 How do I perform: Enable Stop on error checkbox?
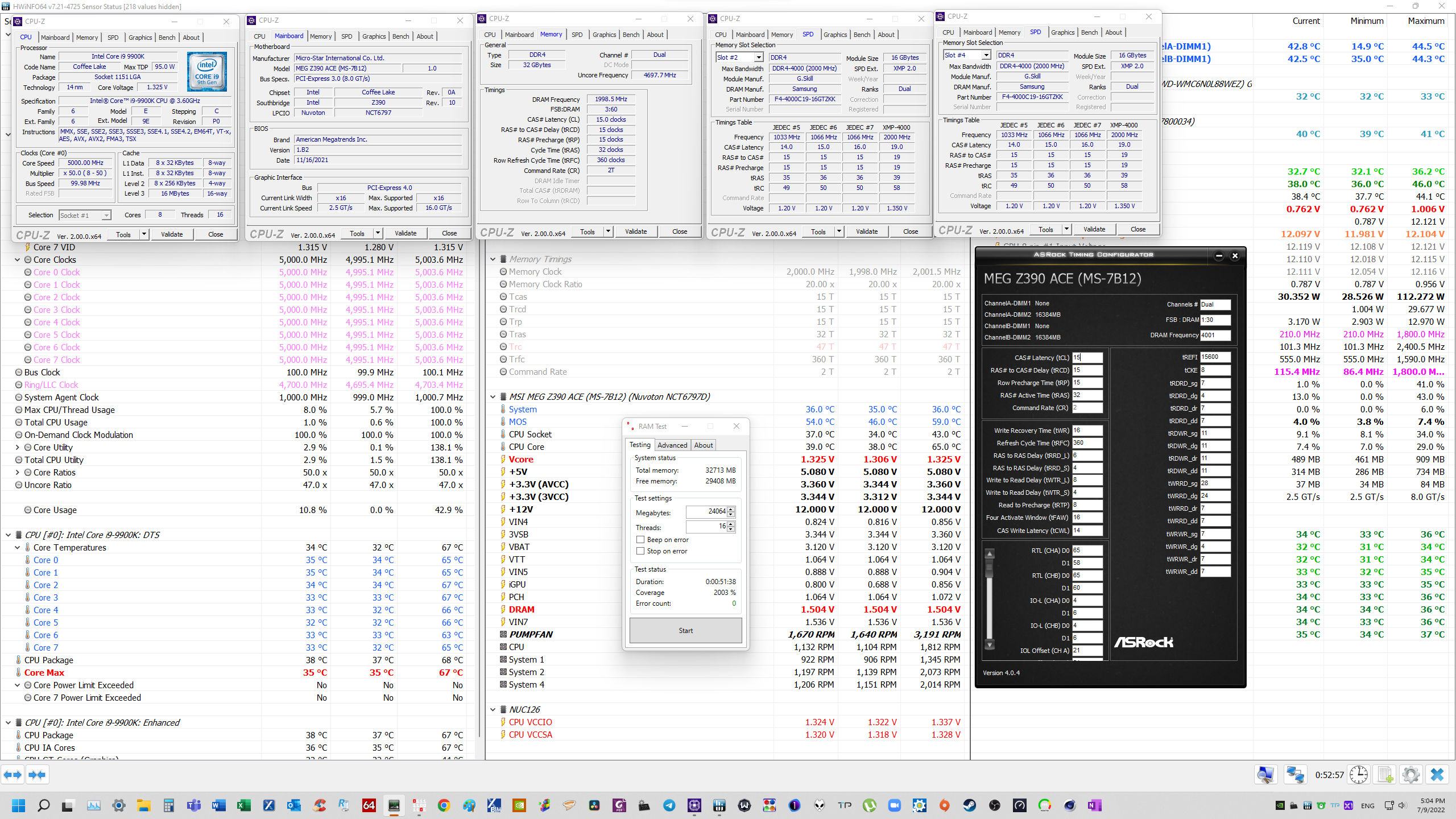pyautogui.click(x=640, y=551)
